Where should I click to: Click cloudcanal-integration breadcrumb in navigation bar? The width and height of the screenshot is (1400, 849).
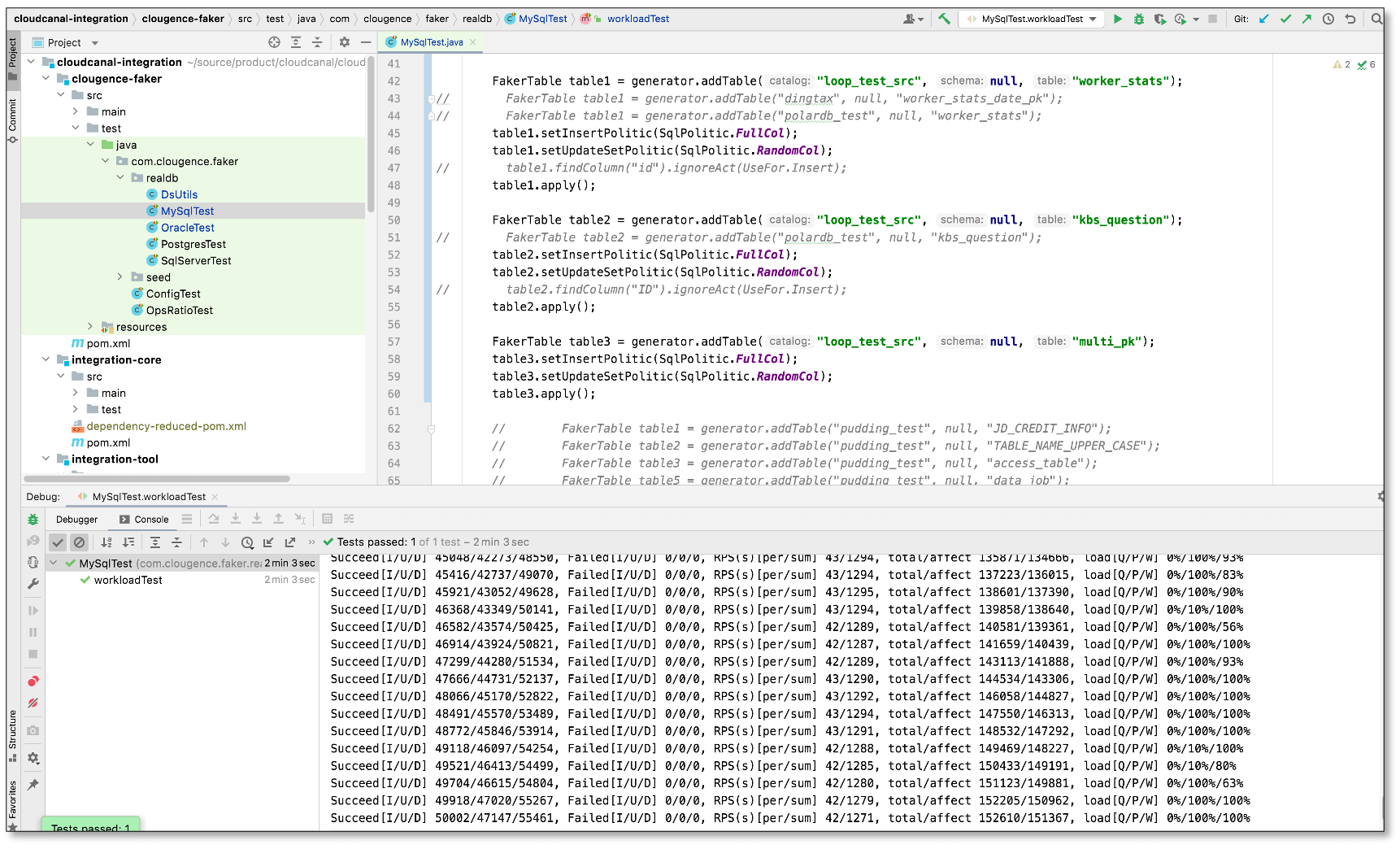[71, 19]
